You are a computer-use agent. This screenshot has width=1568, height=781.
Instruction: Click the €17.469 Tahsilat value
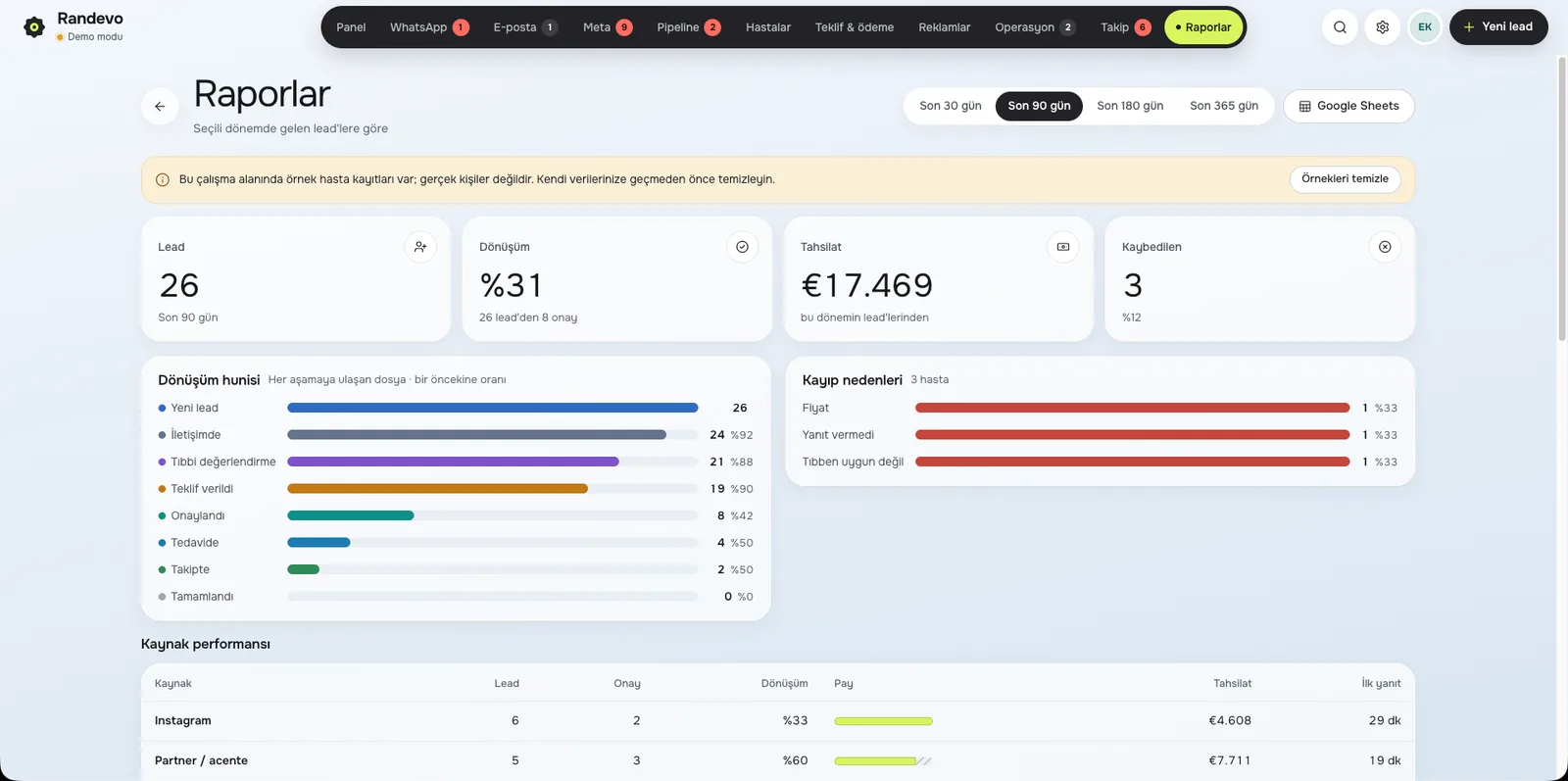866,285
